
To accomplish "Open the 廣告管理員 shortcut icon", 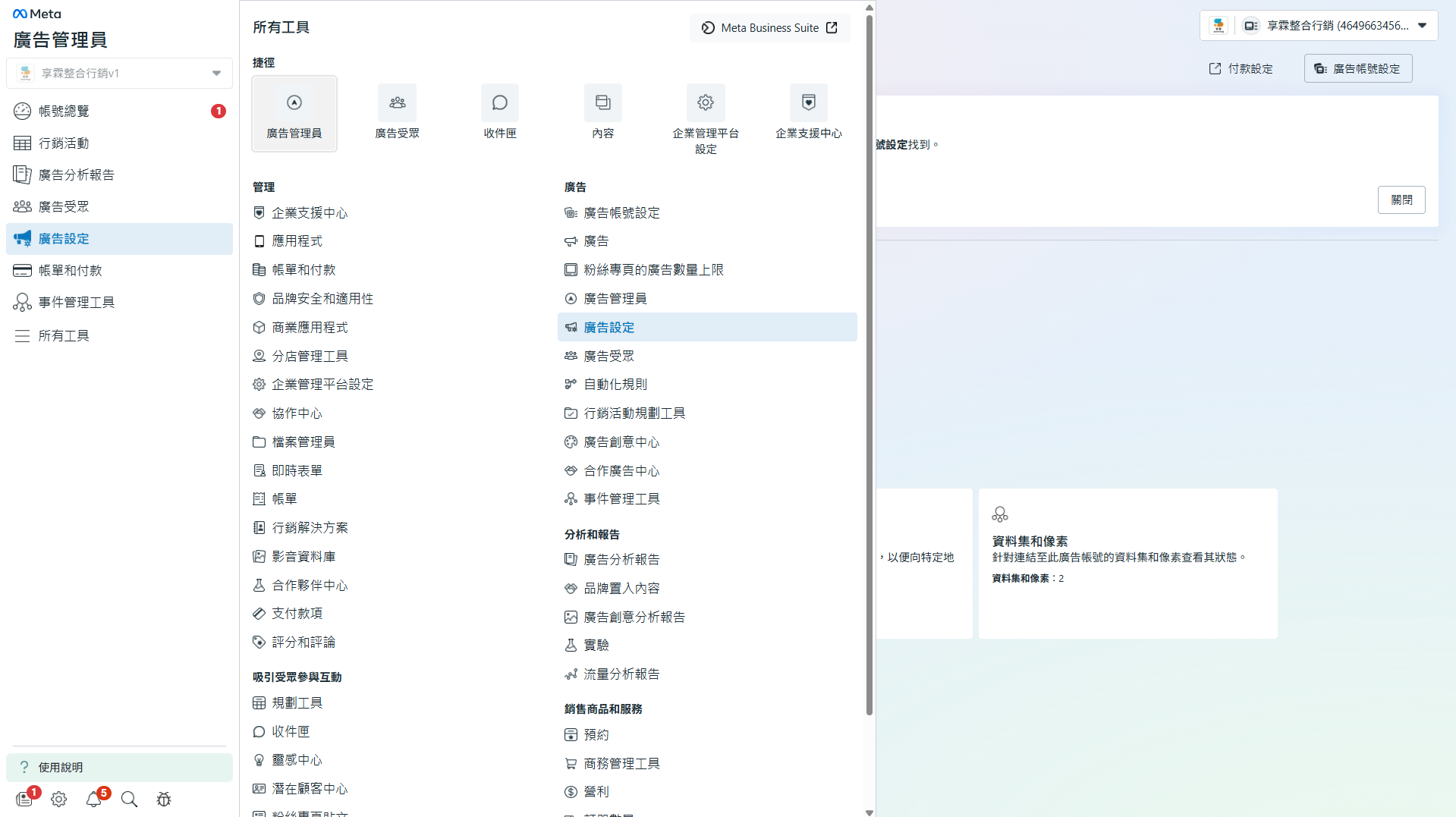I will tap(294, 103).
